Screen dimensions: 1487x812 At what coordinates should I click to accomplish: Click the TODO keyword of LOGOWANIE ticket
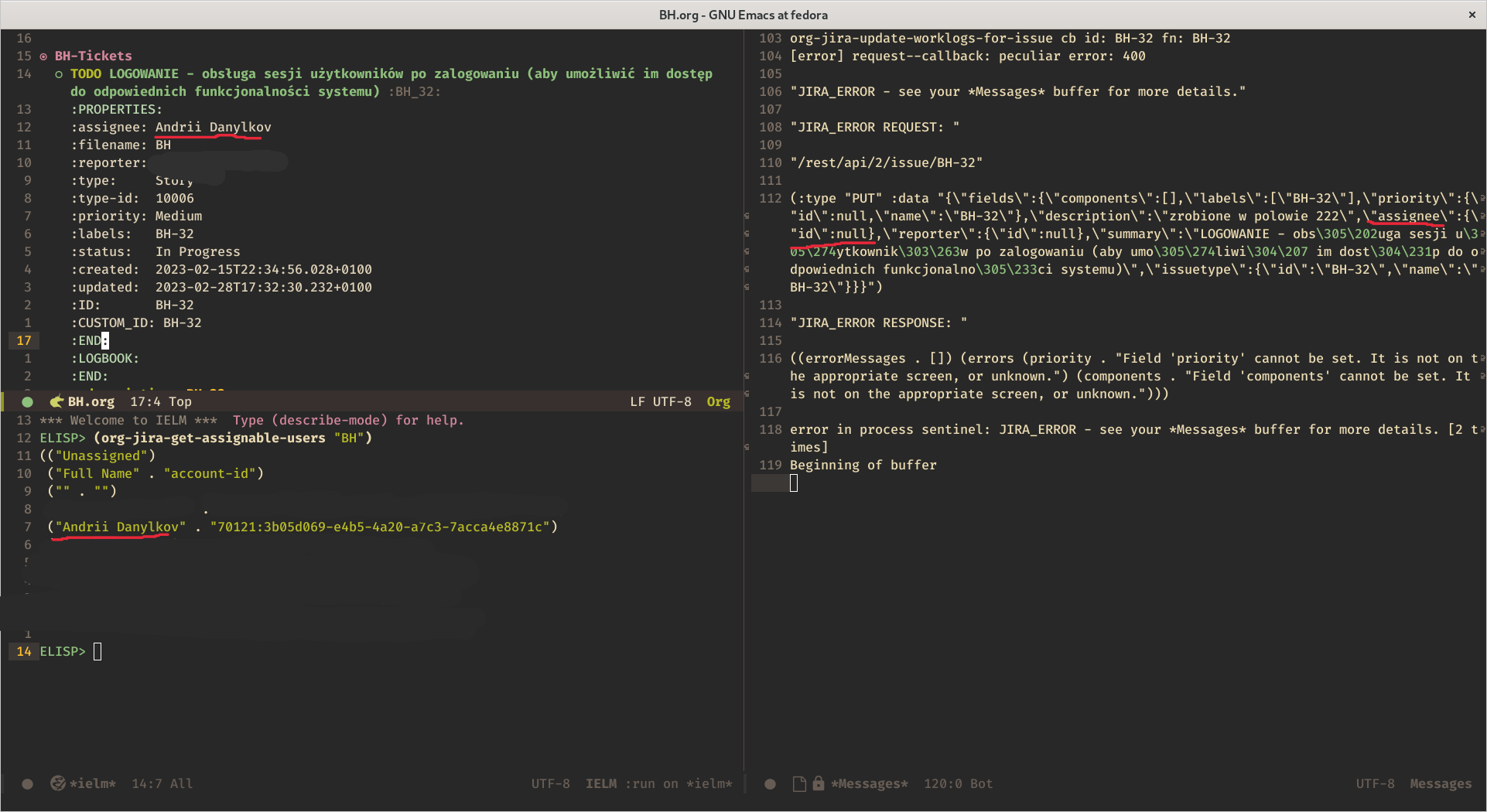pyautogui.click(x=86, y=73)
